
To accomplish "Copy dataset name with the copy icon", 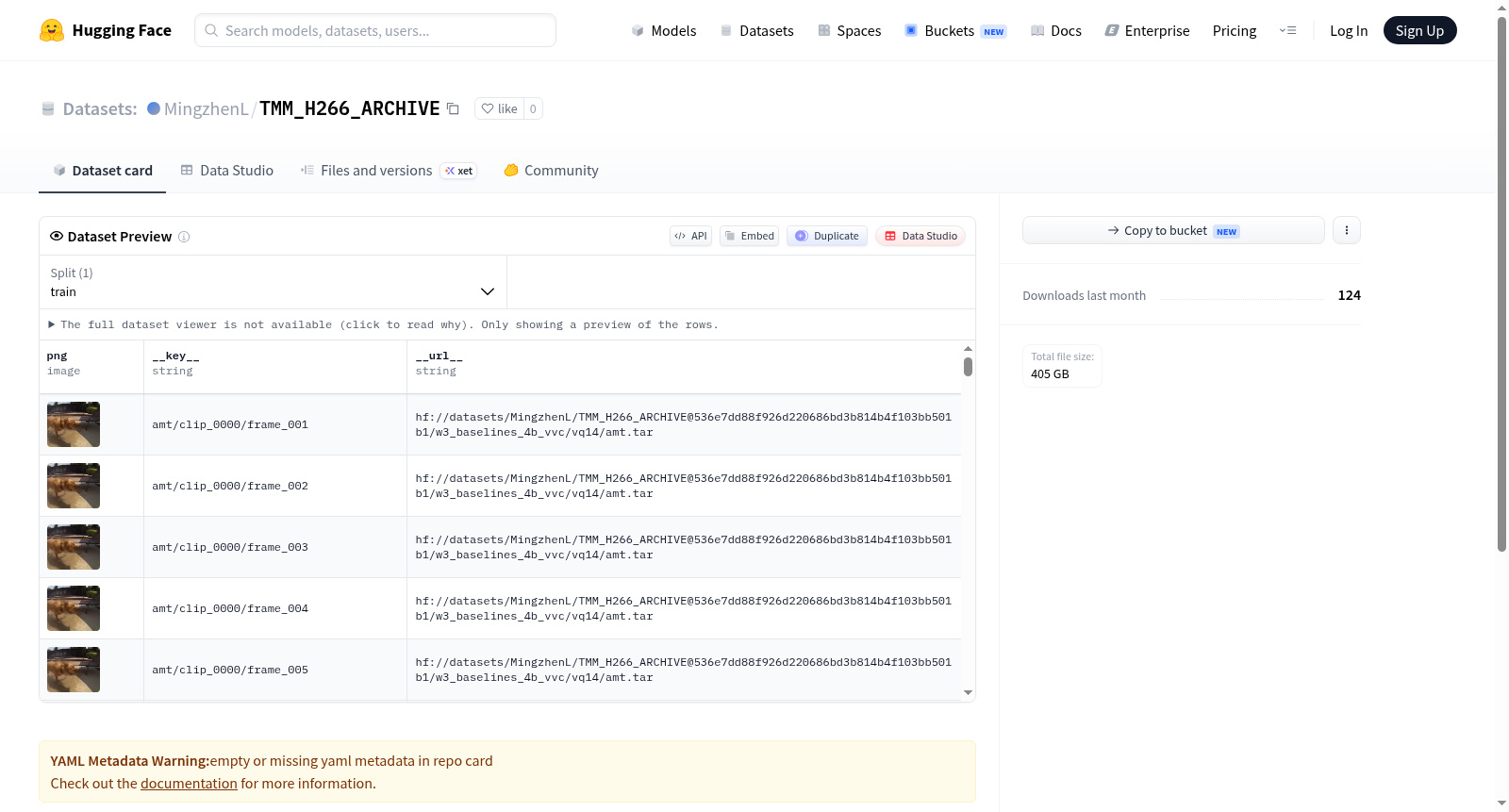I will point(453,108).
